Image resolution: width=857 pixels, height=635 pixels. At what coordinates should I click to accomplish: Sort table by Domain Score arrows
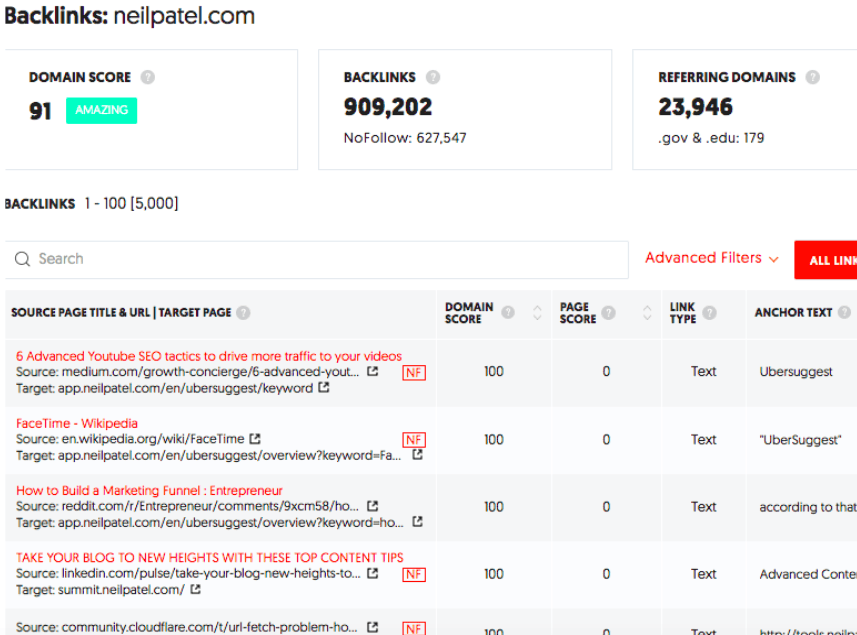537,313
